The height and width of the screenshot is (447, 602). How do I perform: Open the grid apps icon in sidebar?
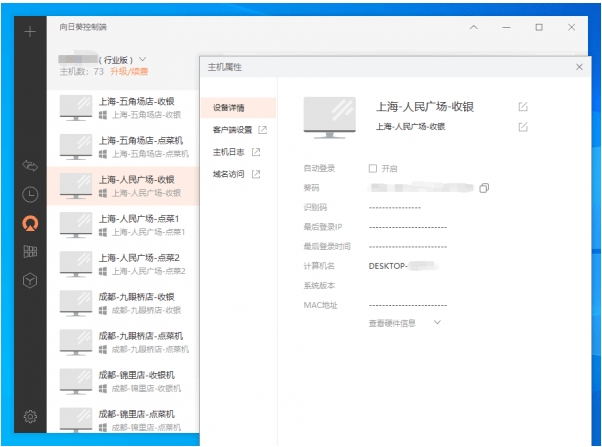tap(30, 252)
